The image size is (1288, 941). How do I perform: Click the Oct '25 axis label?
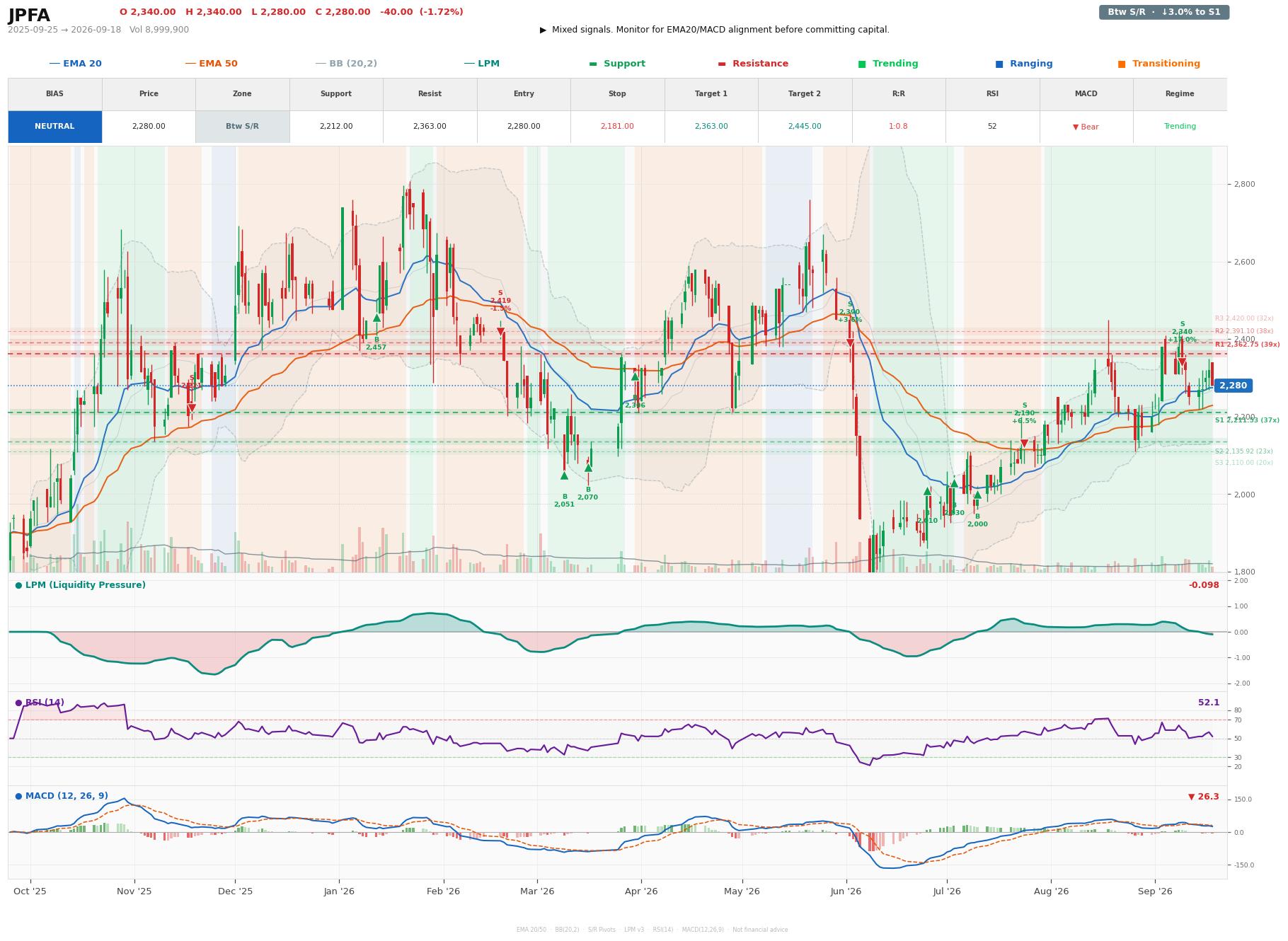tap(30, 891)
